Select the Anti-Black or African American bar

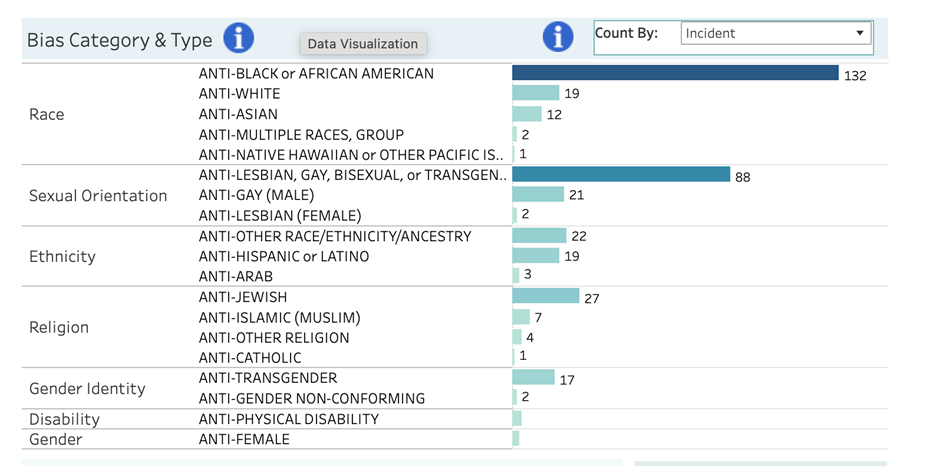click(675, 73)
